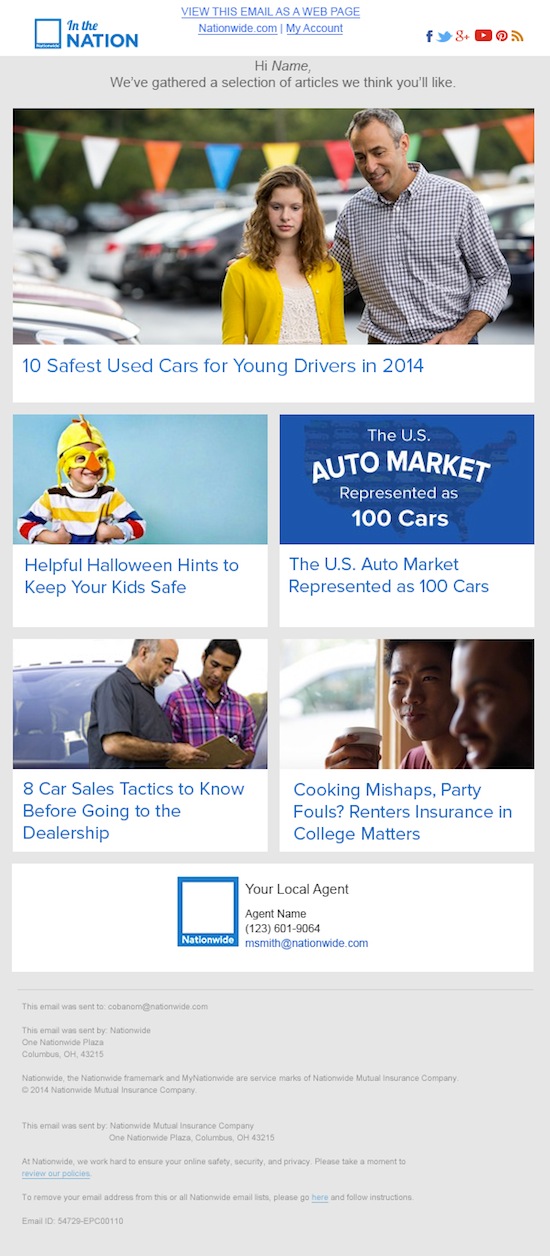Screen dimensions: 550x1256
Task: Click the Google Plus icon
Action: pos(462,36)
